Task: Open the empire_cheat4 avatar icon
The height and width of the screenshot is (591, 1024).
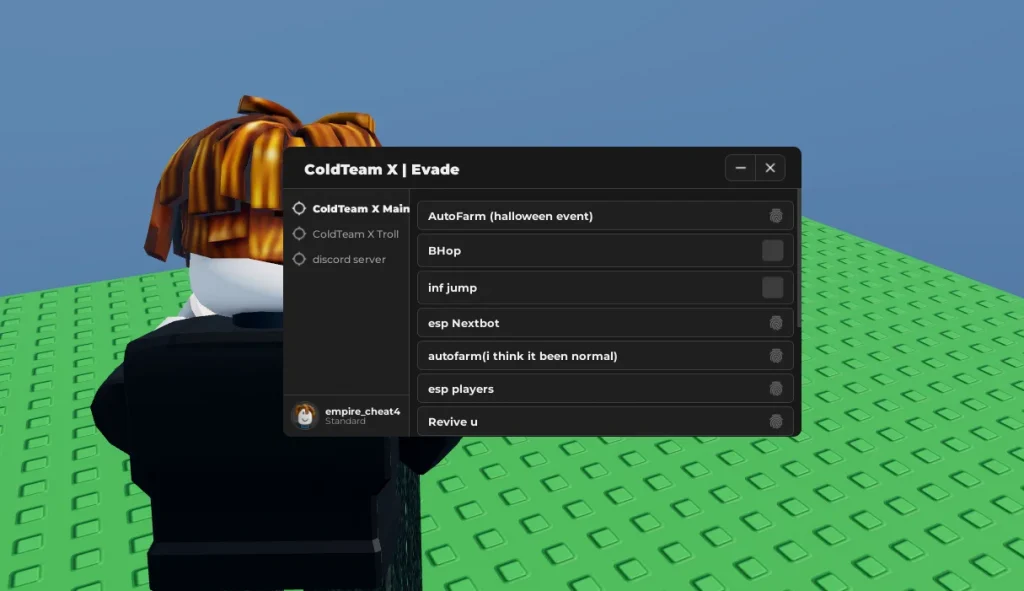Action: 305,416
